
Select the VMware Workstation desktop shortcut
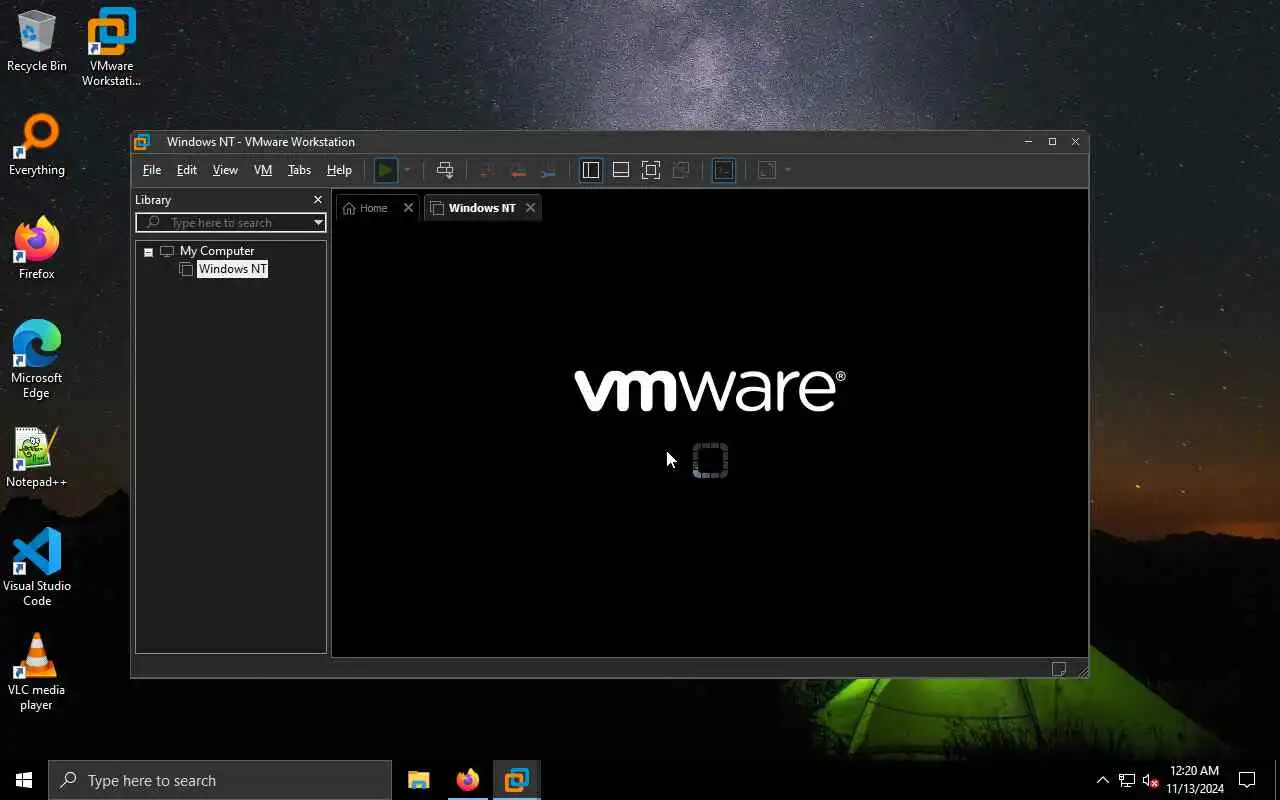pos(111,48)
